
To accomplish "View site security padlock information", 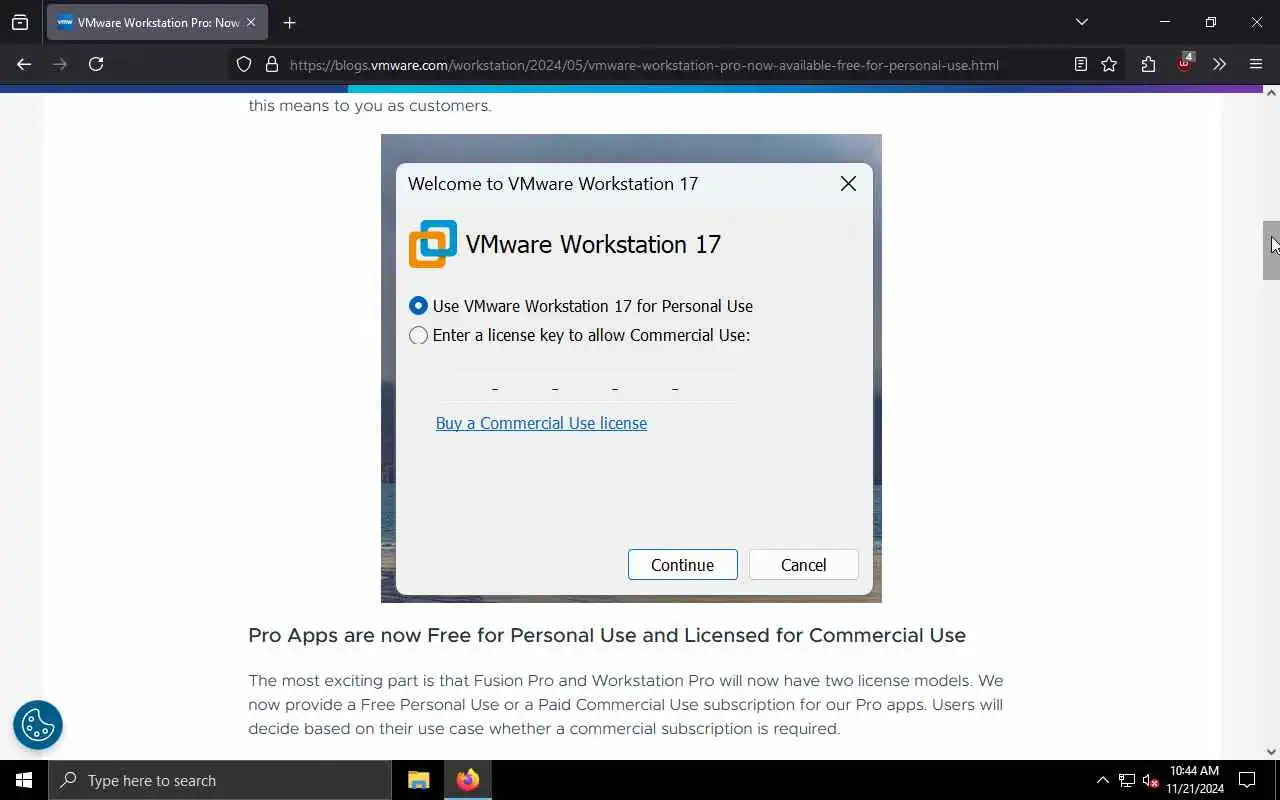I will [271, 65].
